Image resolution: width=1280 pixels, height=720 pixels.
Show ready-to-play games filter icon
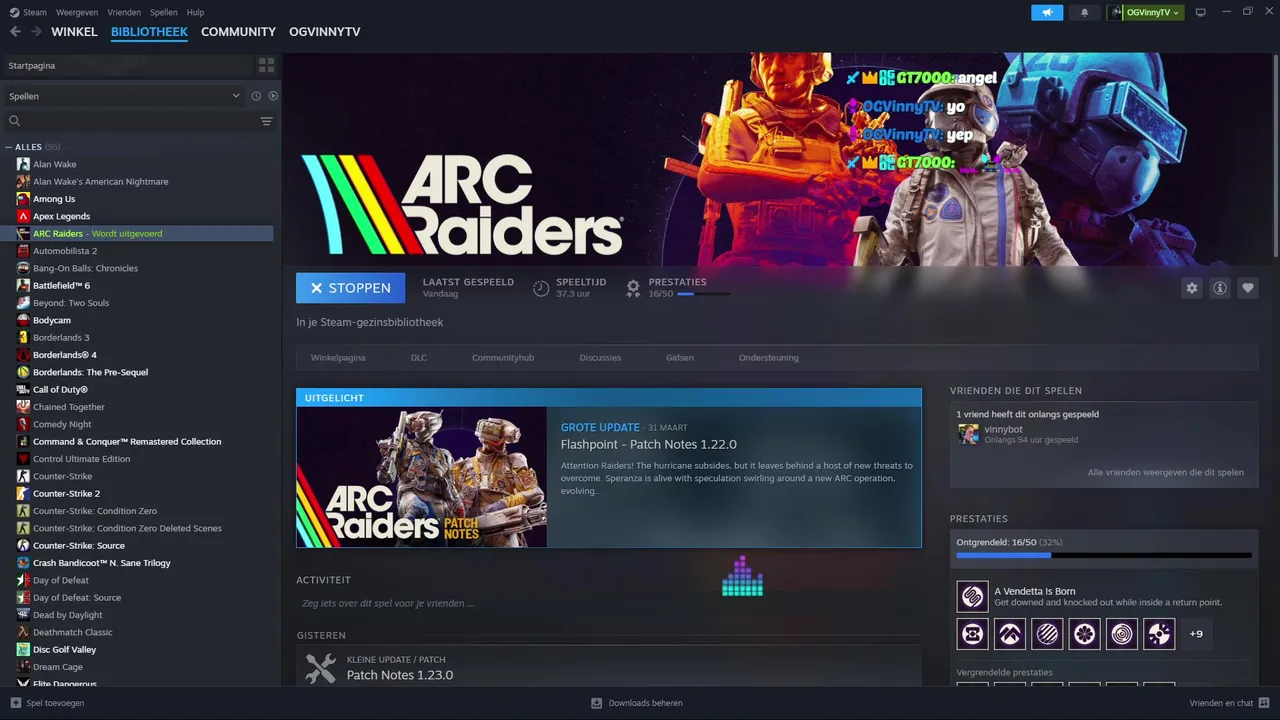(x=273, y=96)
